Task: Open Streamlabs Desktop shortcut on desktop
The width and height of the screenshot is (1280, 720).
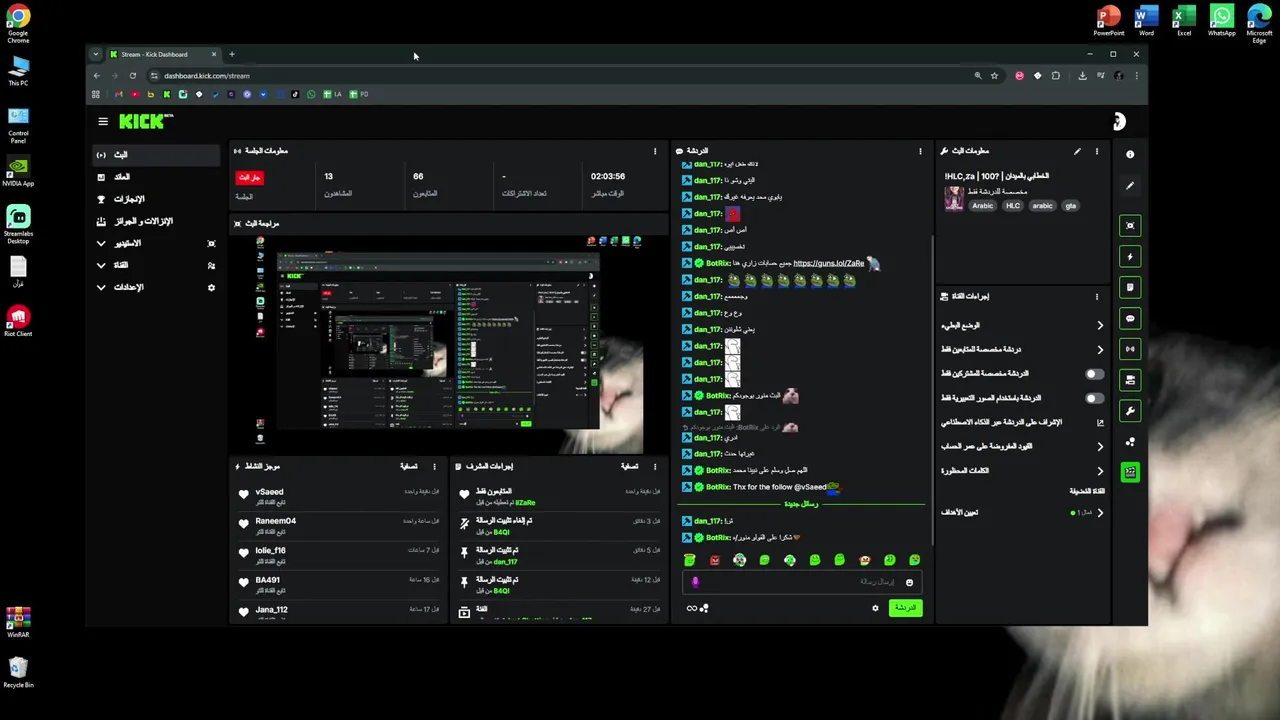Action: [18, 224]
